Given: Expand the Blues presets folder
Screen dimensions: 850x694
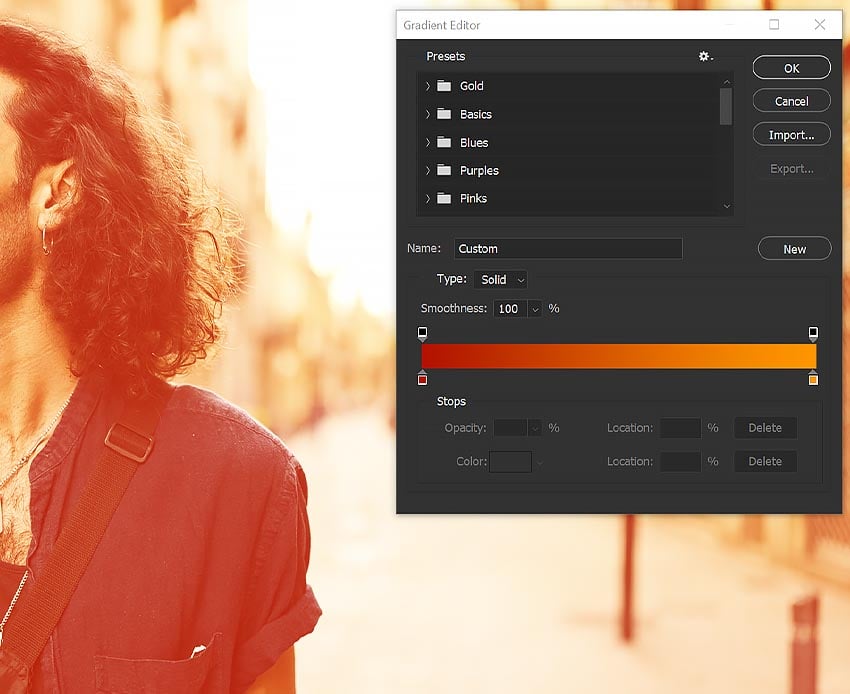Looking at the screenshot, I should tap(428, 142).
